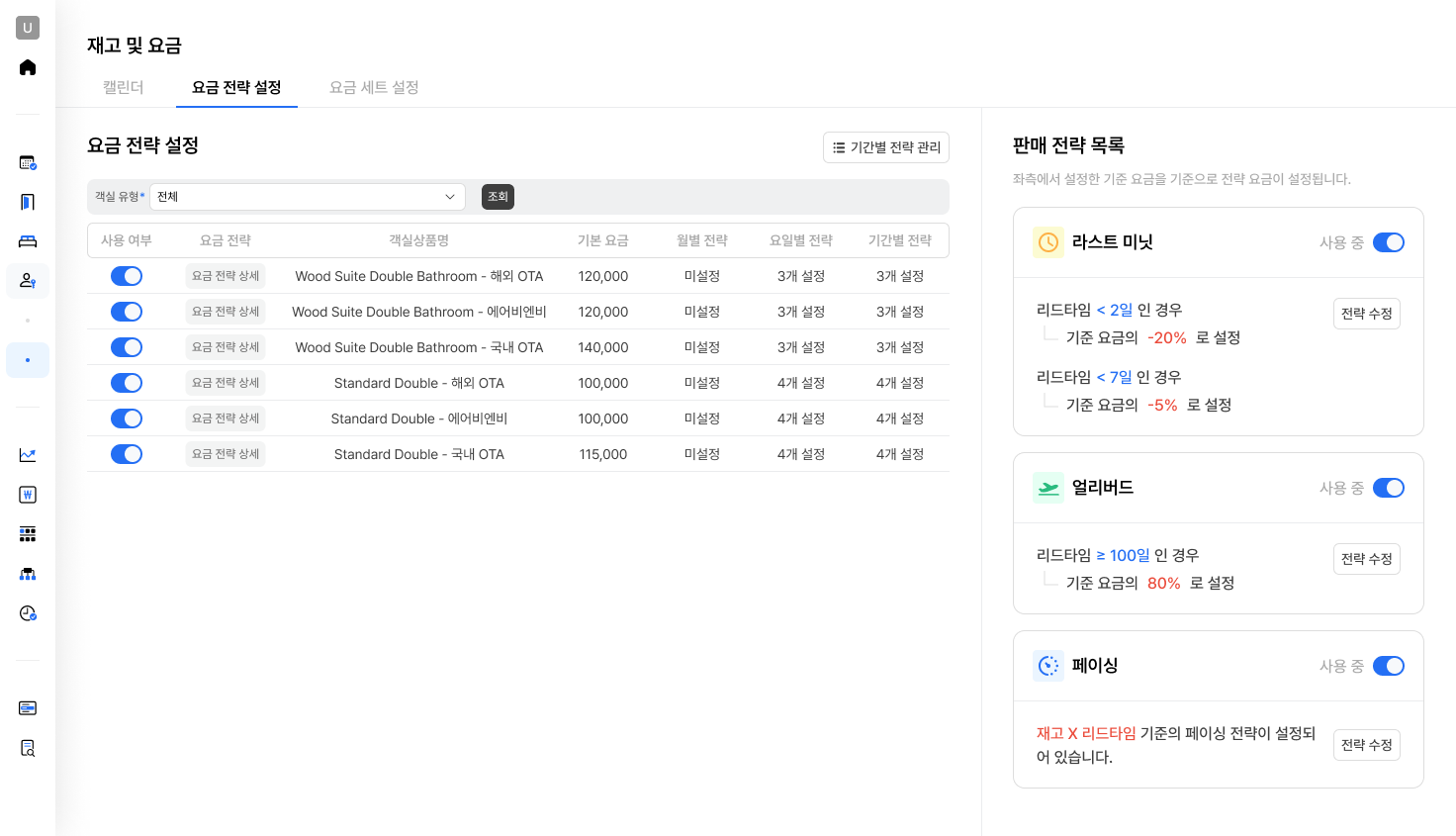
Task: Toggle Standard Double 해외 OTA switch
Action: 127,383
